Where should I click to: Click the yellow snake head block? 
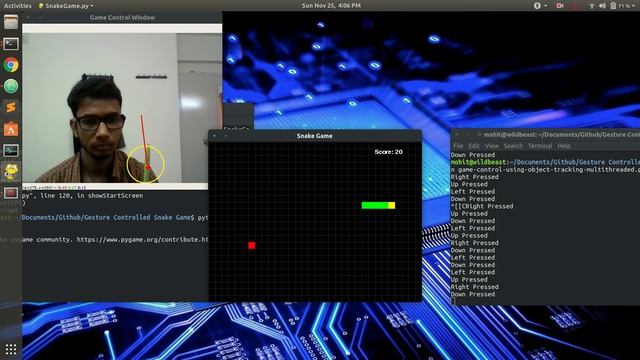tap(391, 205)
